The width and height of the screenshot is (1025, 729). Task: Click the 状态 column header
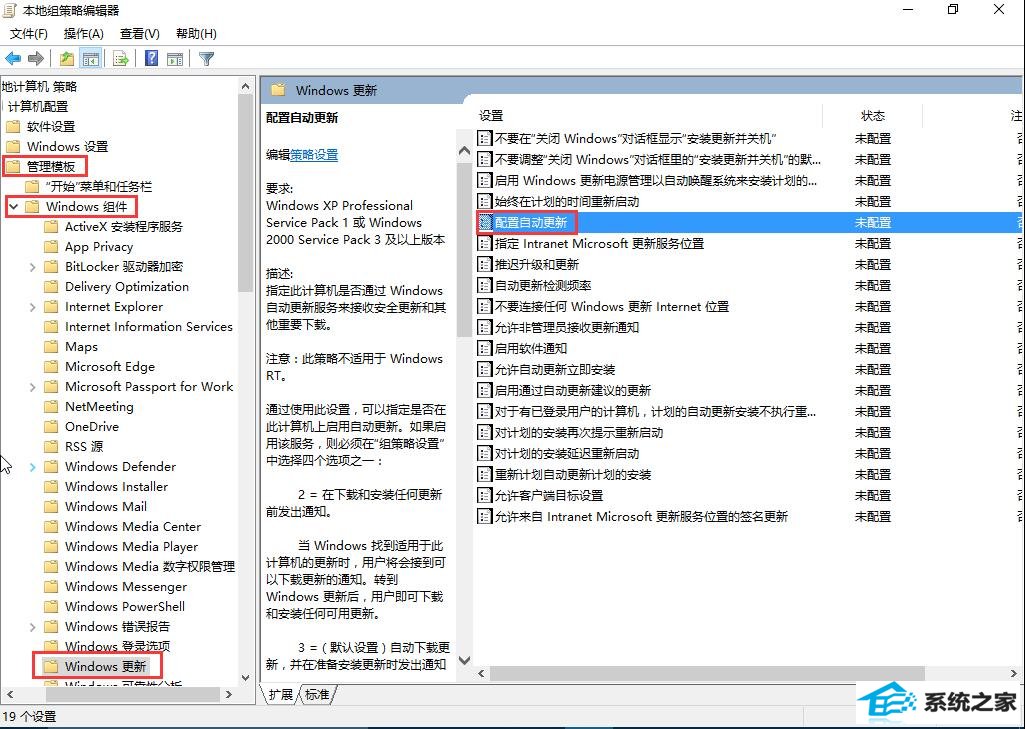873,116
